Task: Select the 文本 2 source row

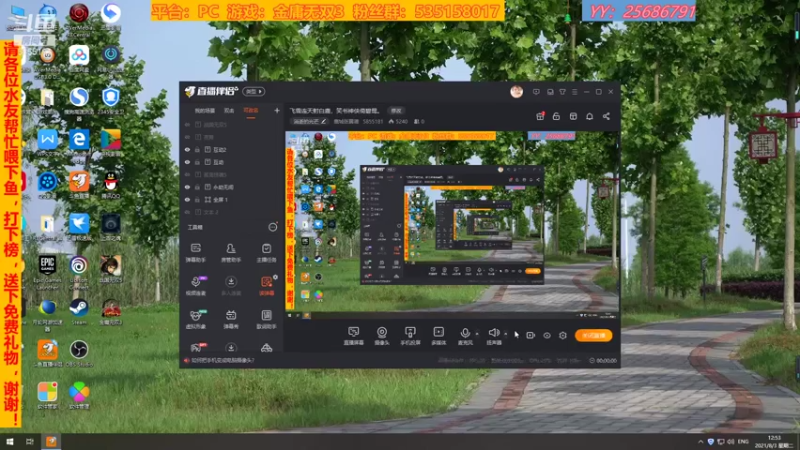Action: [232, 212]
